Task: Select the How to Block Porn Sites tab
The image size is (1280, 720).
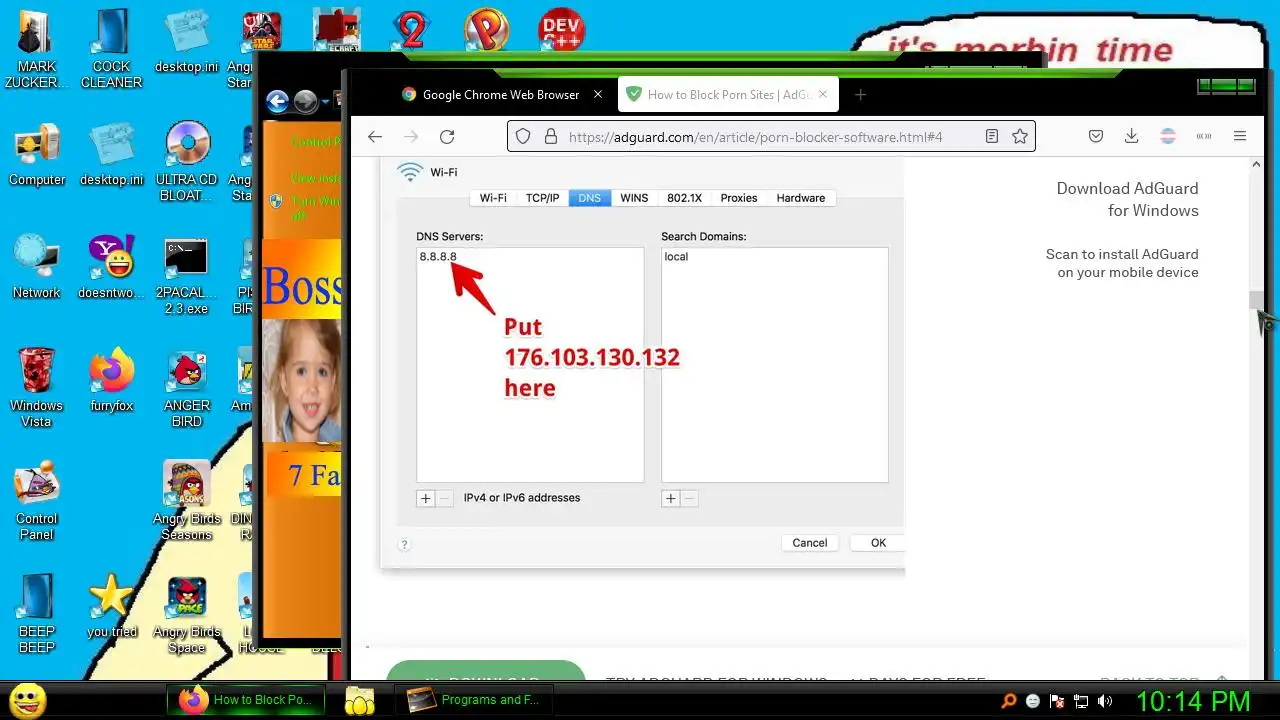Action: pyautogui.click(x=727, y=95)
